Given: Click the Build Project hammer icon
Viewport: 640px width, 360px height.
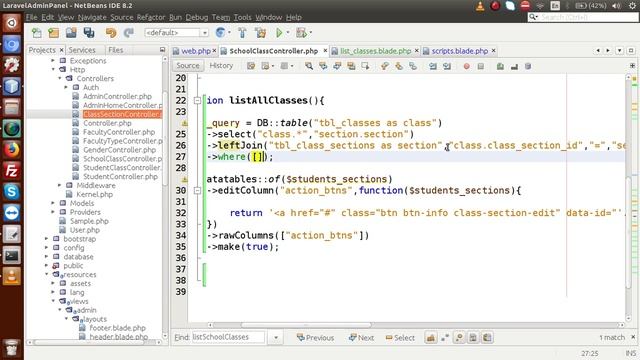Looking at the screenshot, I should pyautogui.click(x=242, y=33).
